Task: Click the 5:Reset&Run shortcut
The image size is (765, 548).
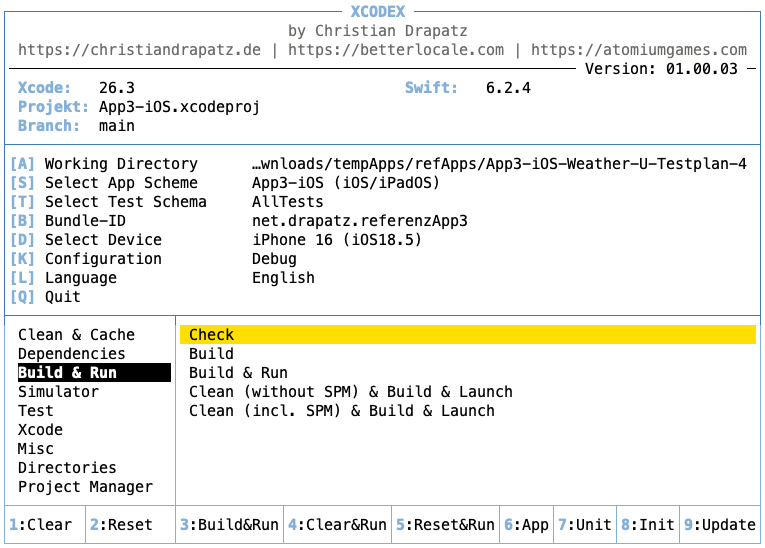Action: coord(445,525)
